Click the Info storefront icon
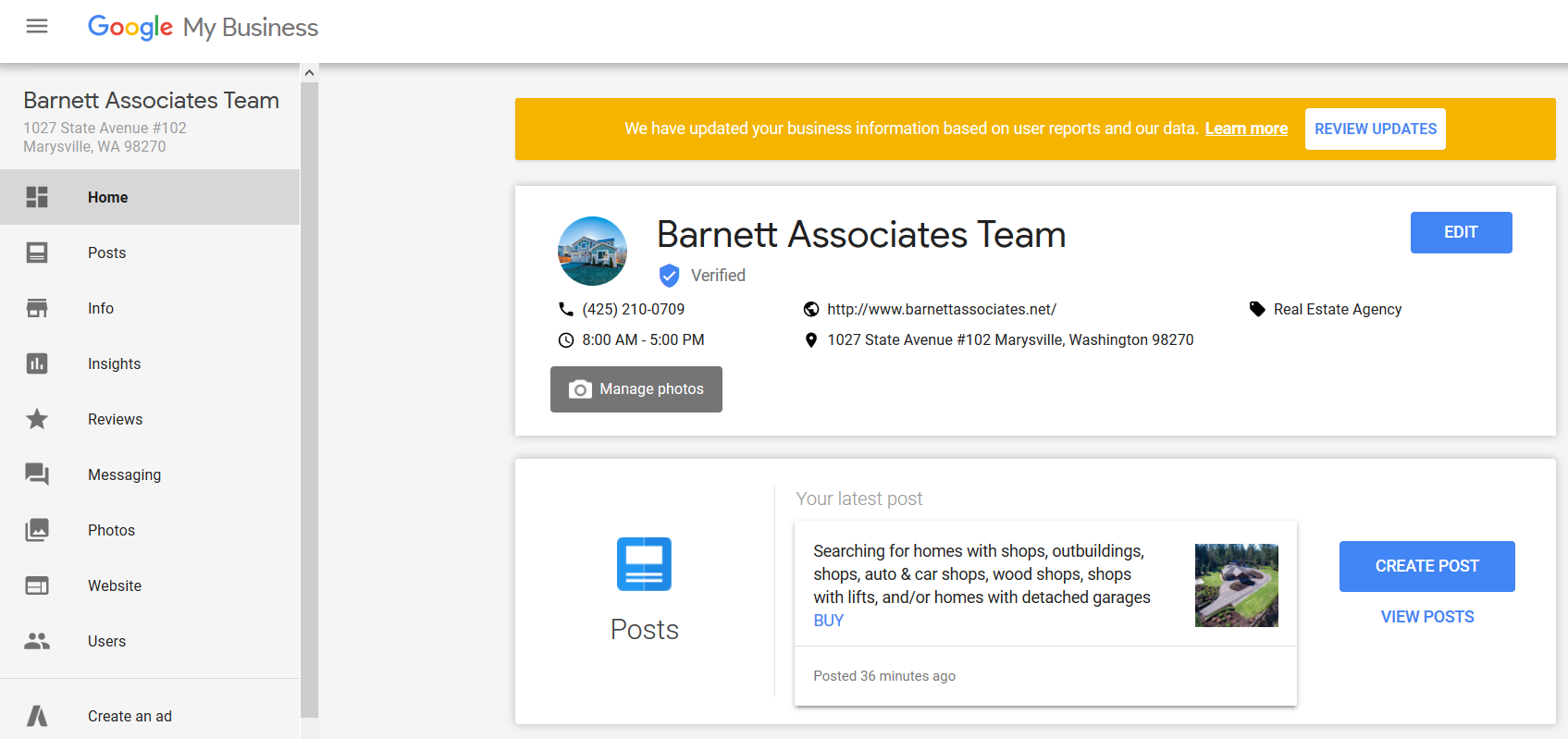The width and height of the screenshot is (1568, 739). [x=37, y=308]
